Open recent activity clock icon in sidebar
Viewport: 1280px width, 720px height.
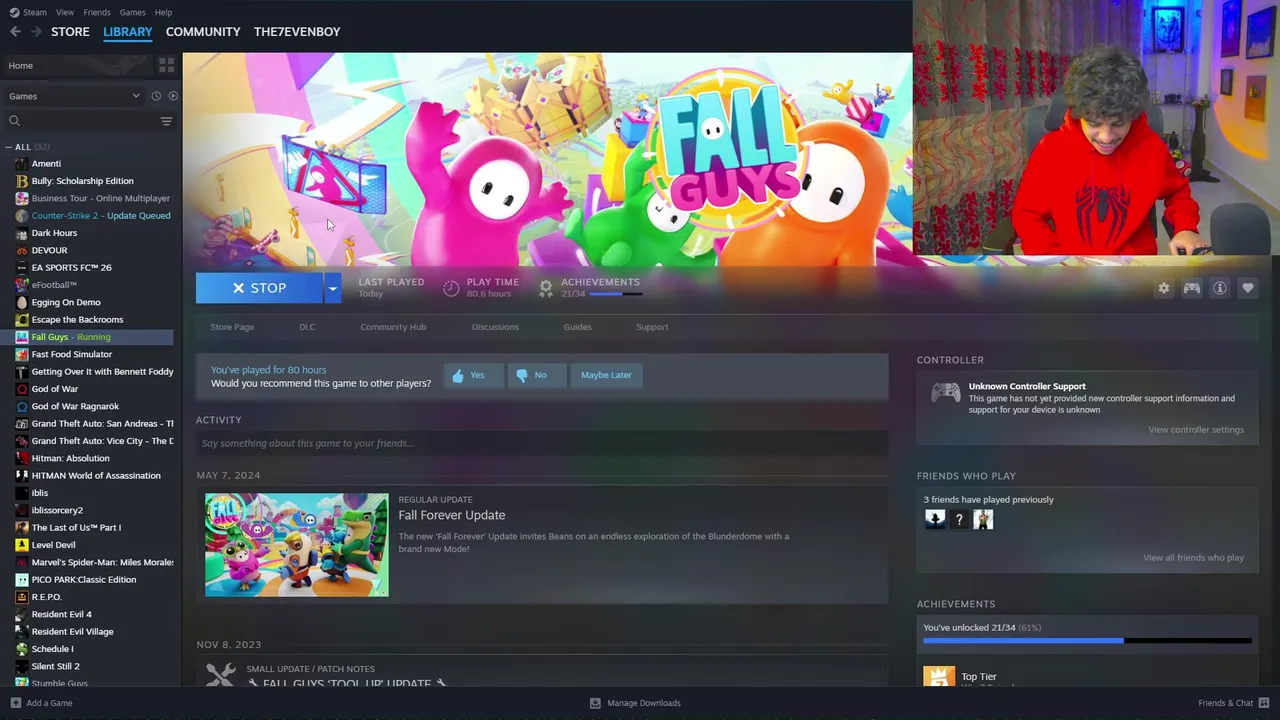click(156, 96)
